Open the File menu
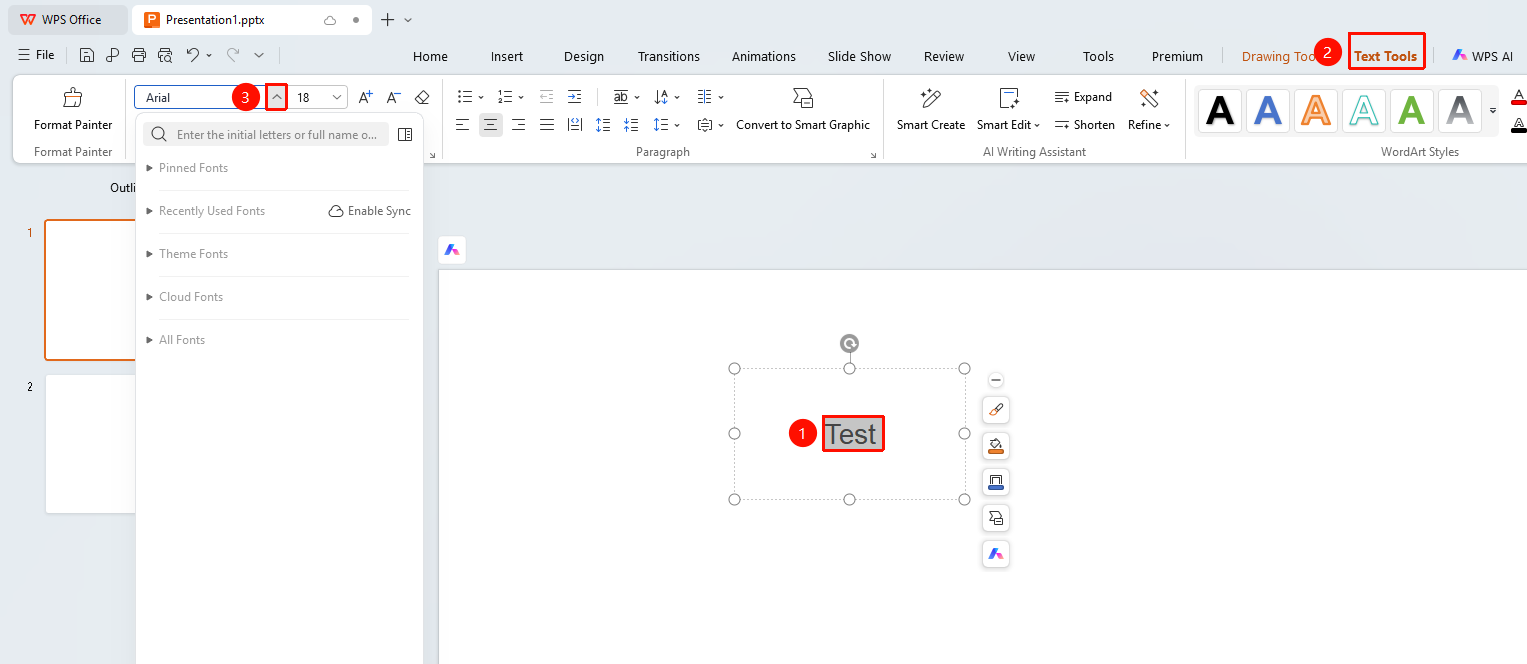This screenshot has height=664, width=1527. click(x=37, y=55)
